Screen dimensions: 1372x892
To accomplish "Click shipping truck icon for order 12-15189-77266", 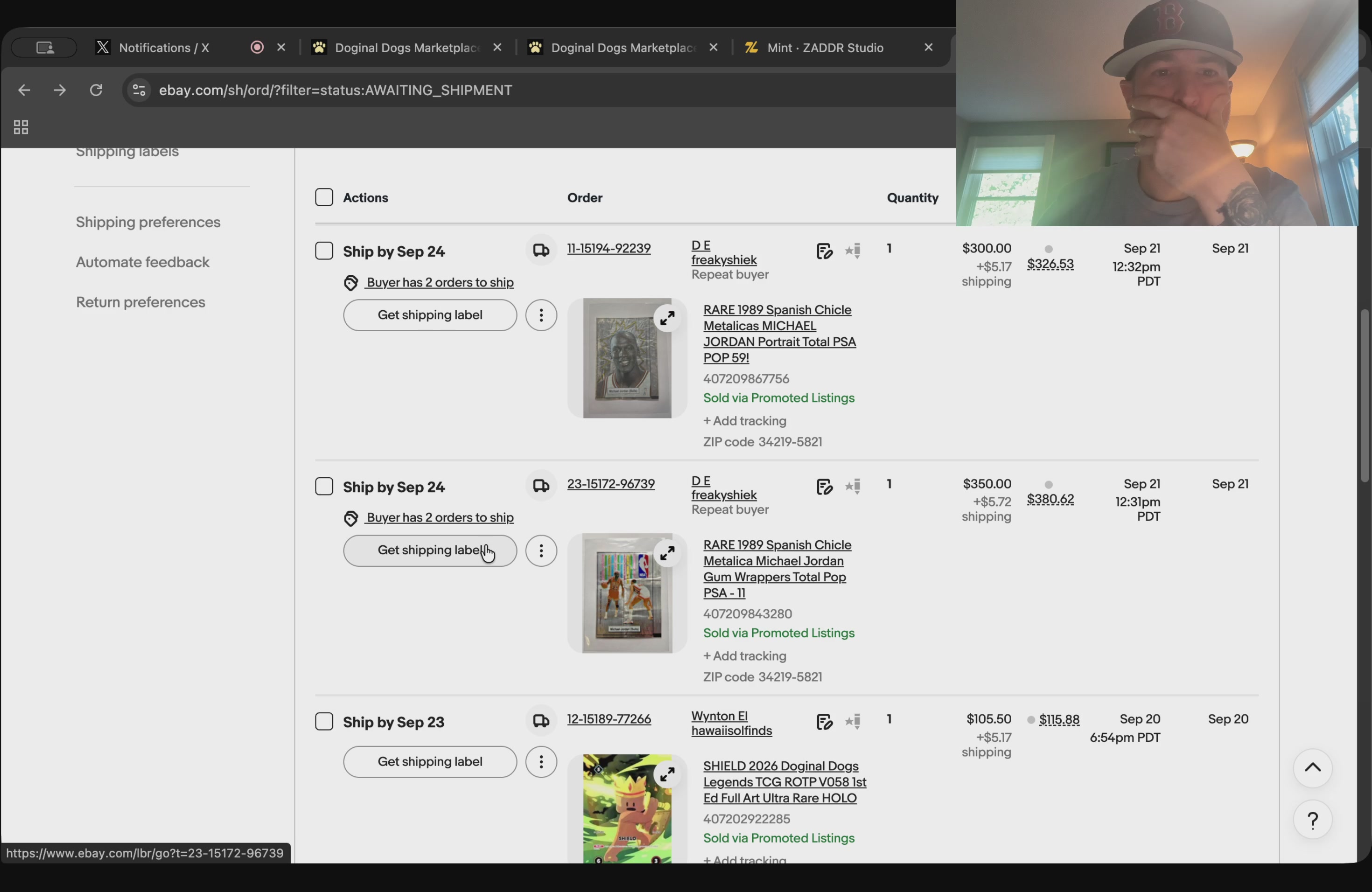I will [541, 721].
